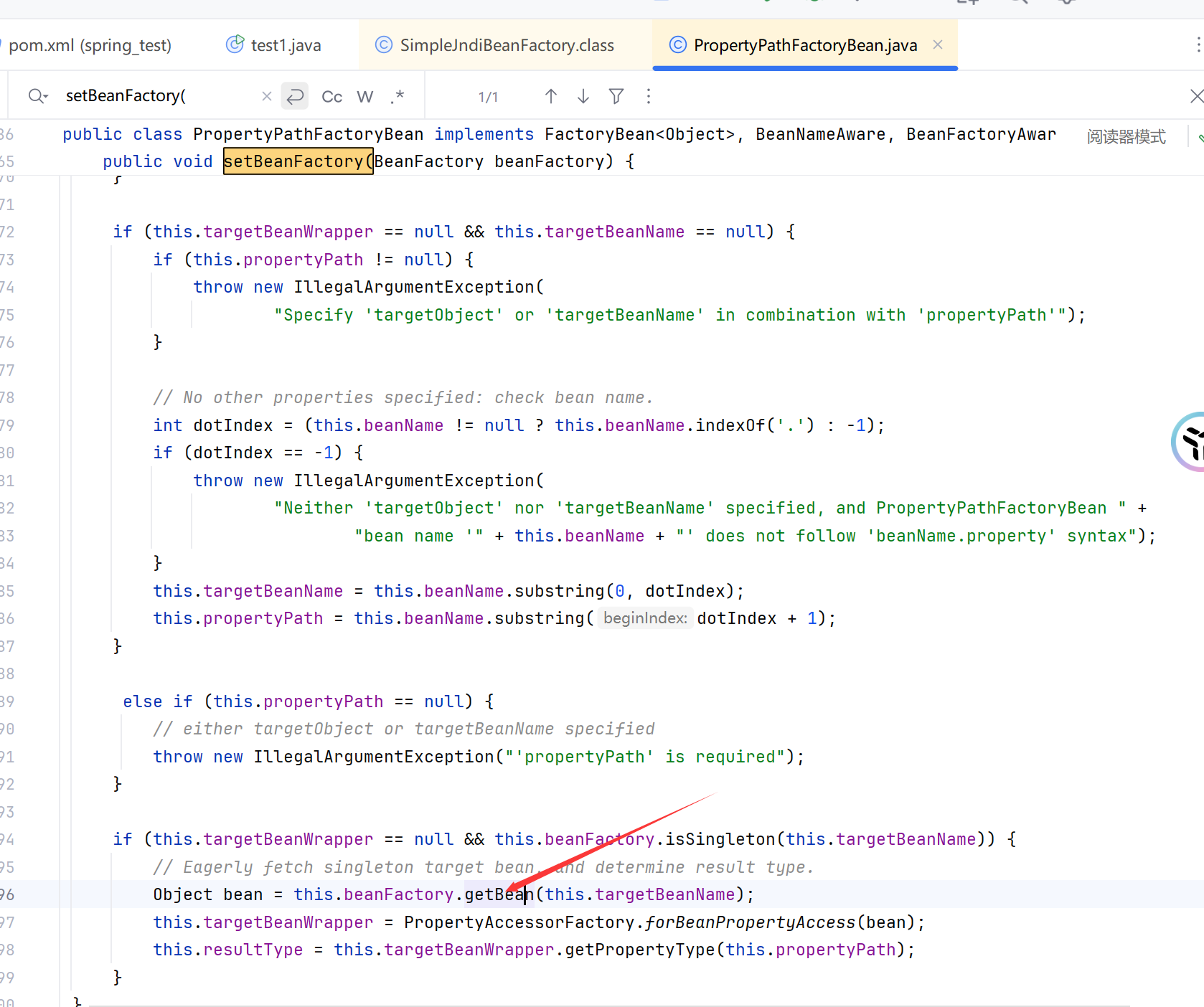Click the 'else if' keyword on line 89
Screen dimensions: 1204x1007
pos(158,701)
